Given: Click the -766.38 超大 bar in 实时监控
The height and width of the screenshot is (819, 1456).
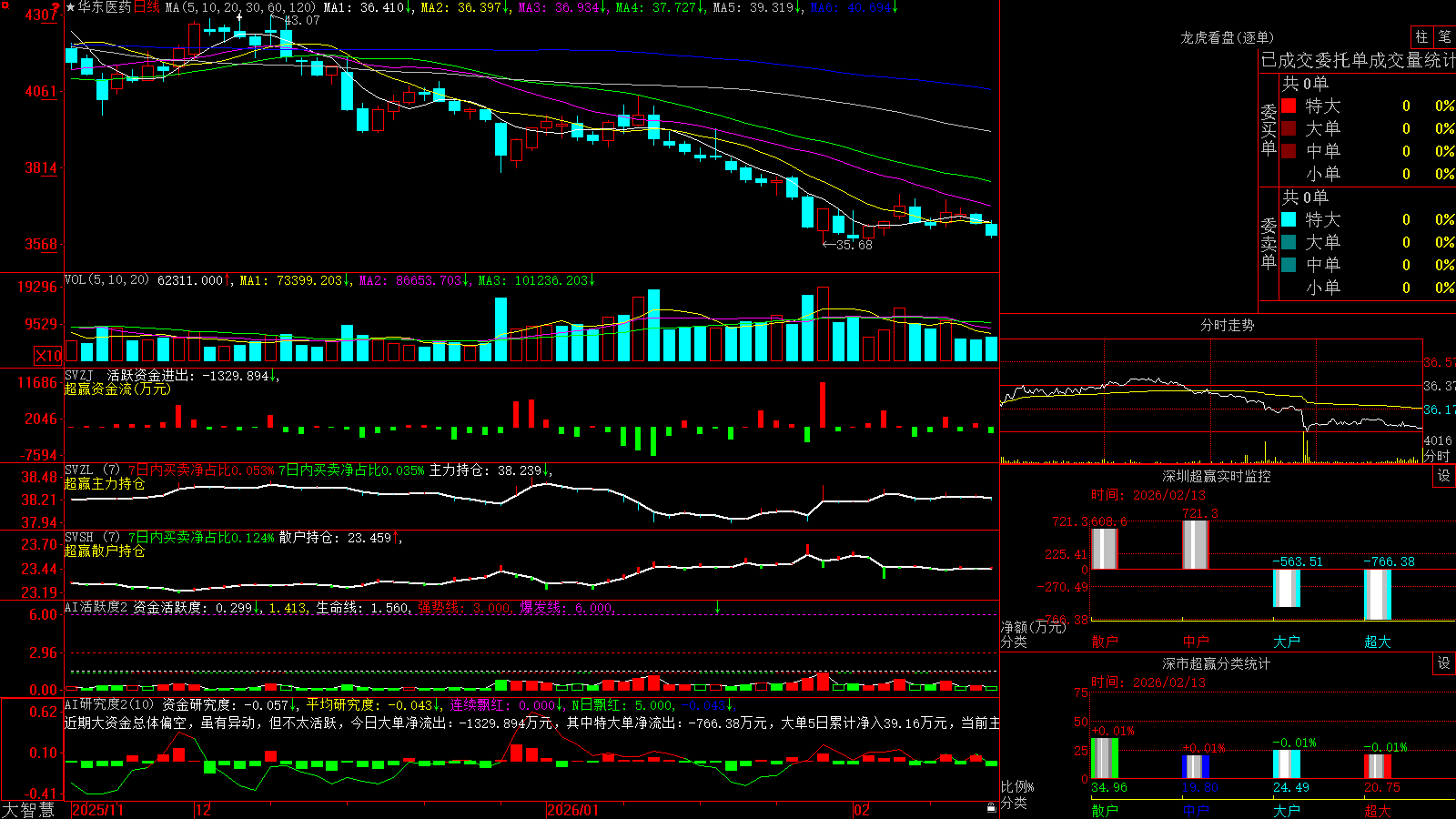Looking at the screenshot, I should [x=1378, y=595].
